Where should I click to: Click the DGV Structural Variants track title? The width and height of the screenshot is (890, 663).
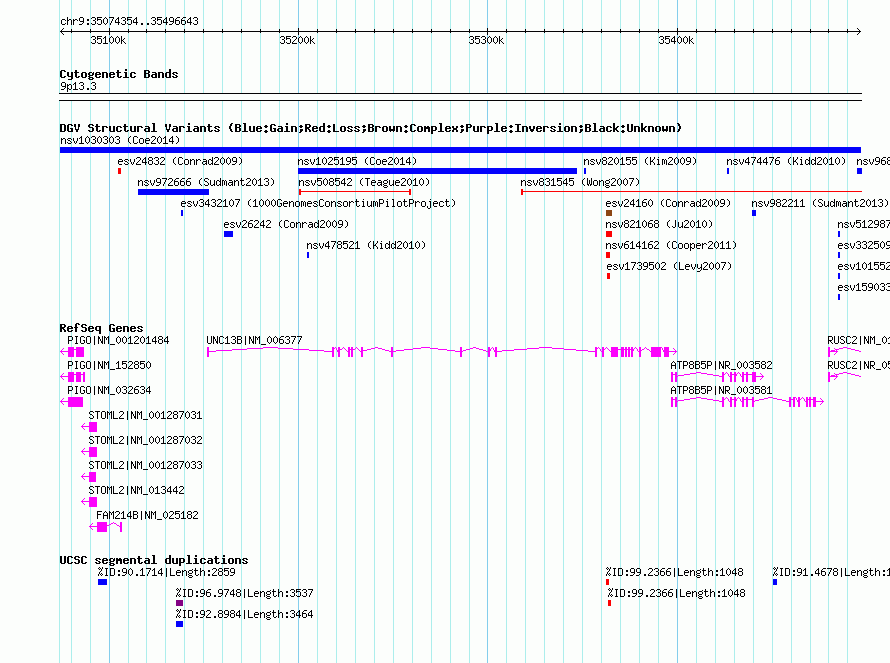coord(371,128)
